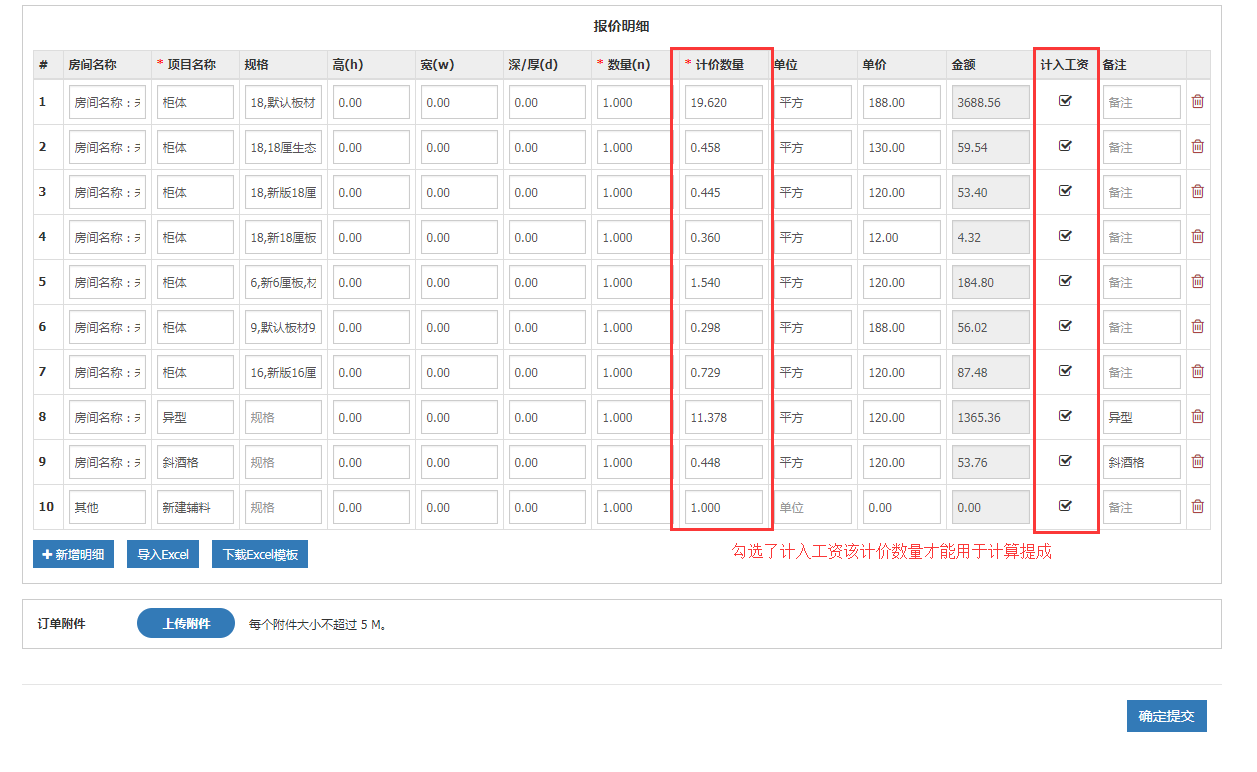Delete row 7 with trash icon
Viewport: 1257px width, 772px height.
point(1197,371)
